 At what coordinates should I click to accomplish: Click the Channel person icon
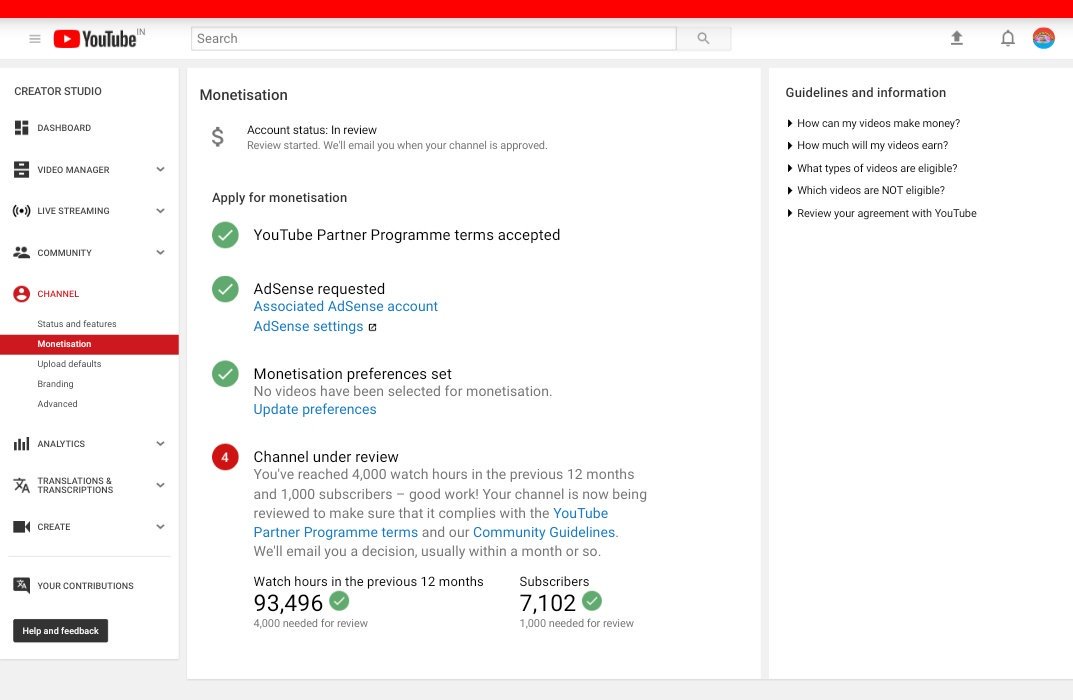[x=22, y=294]
